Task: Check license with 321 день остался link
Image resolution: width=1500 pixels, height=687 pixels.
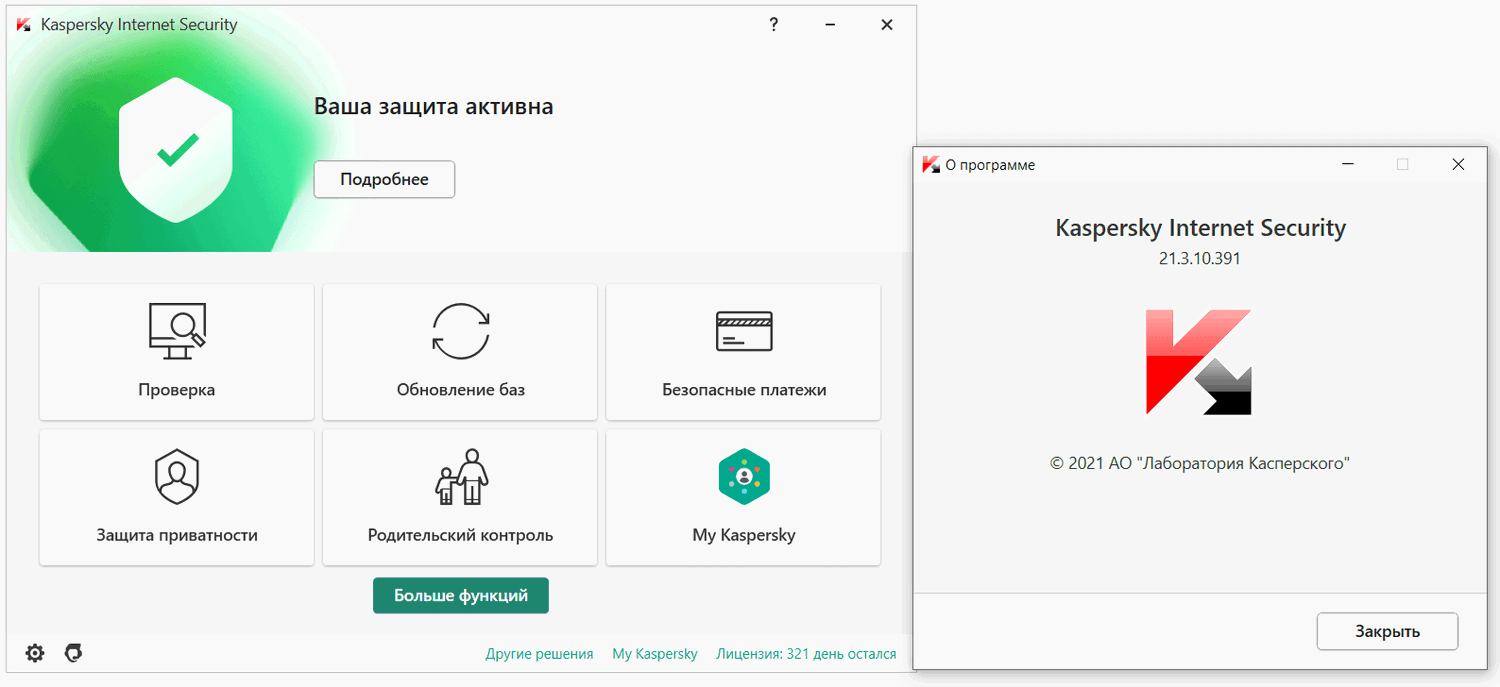Action: pyautogui.click(x=805, y=653)
